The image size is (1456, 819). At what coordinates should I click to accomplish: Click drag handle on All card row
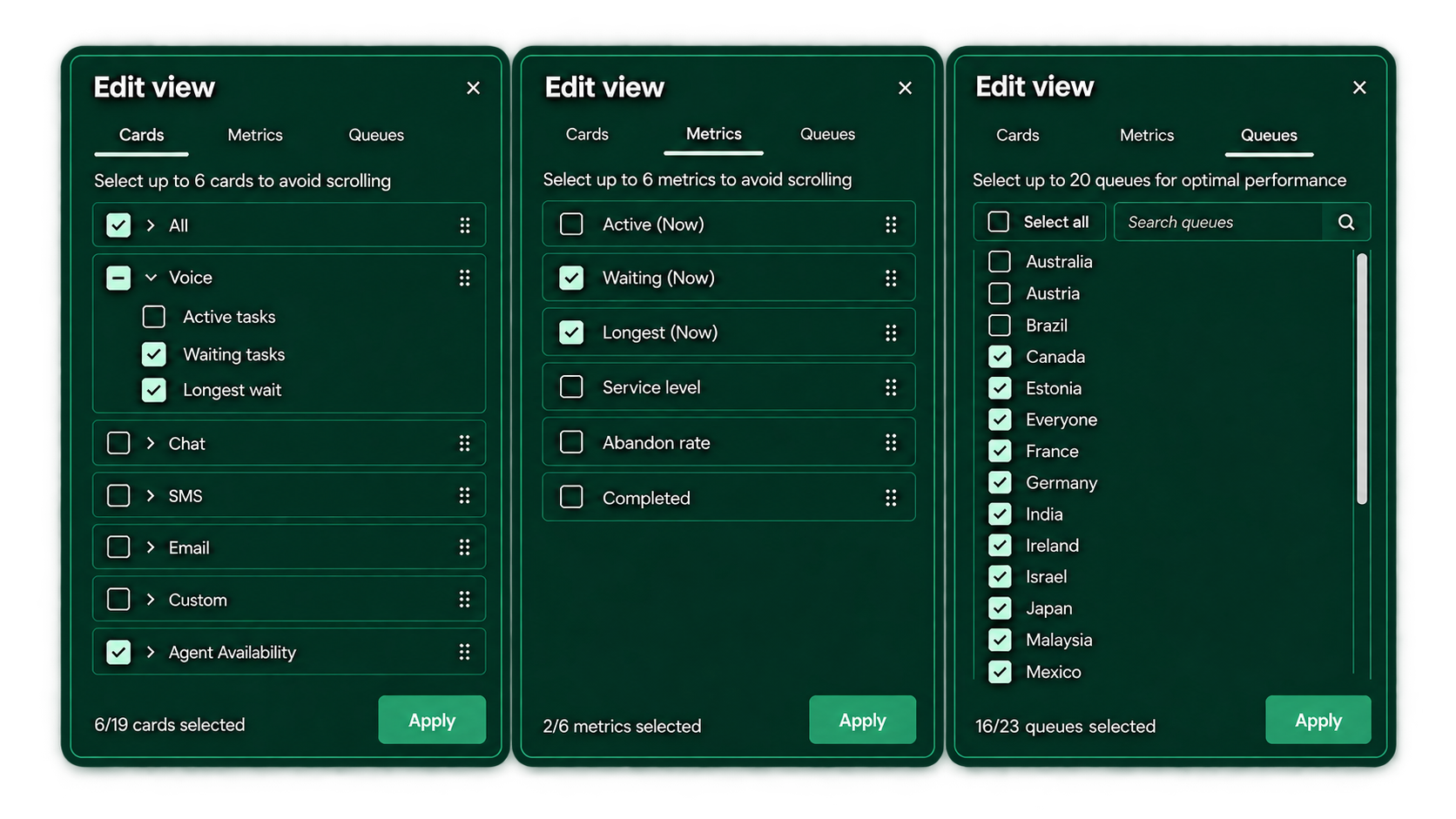click(465, 225)
